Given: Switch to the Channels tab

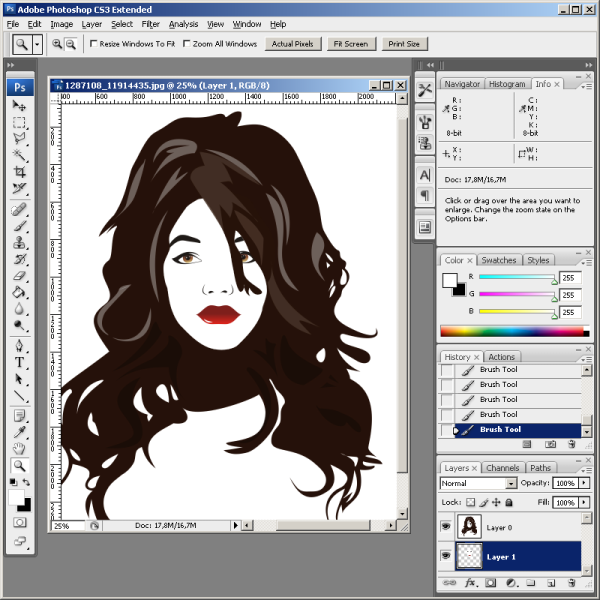Looking at the screenshot, I should [x=503, y=468].
